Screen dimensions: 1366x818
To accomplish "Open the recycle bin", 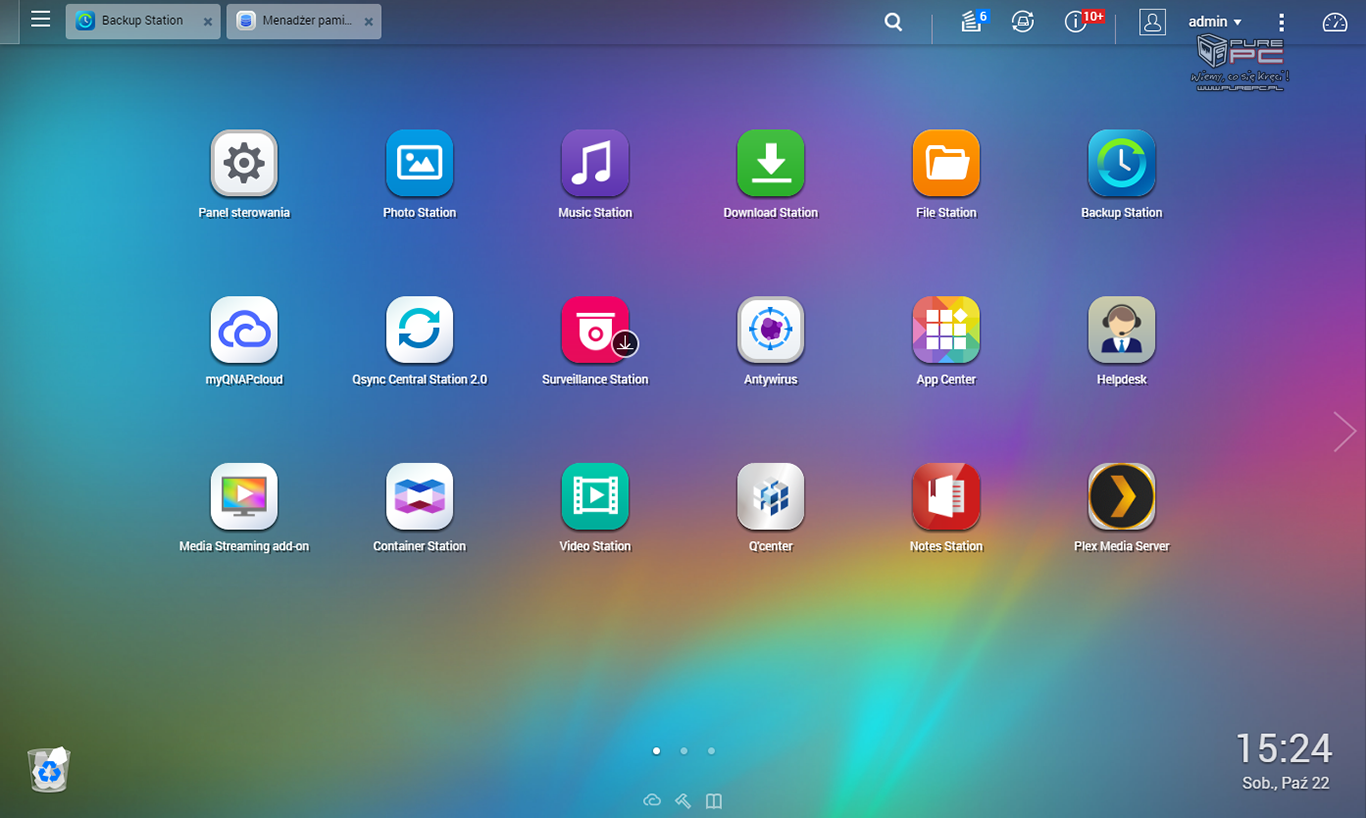I will (x=49, y=769).
